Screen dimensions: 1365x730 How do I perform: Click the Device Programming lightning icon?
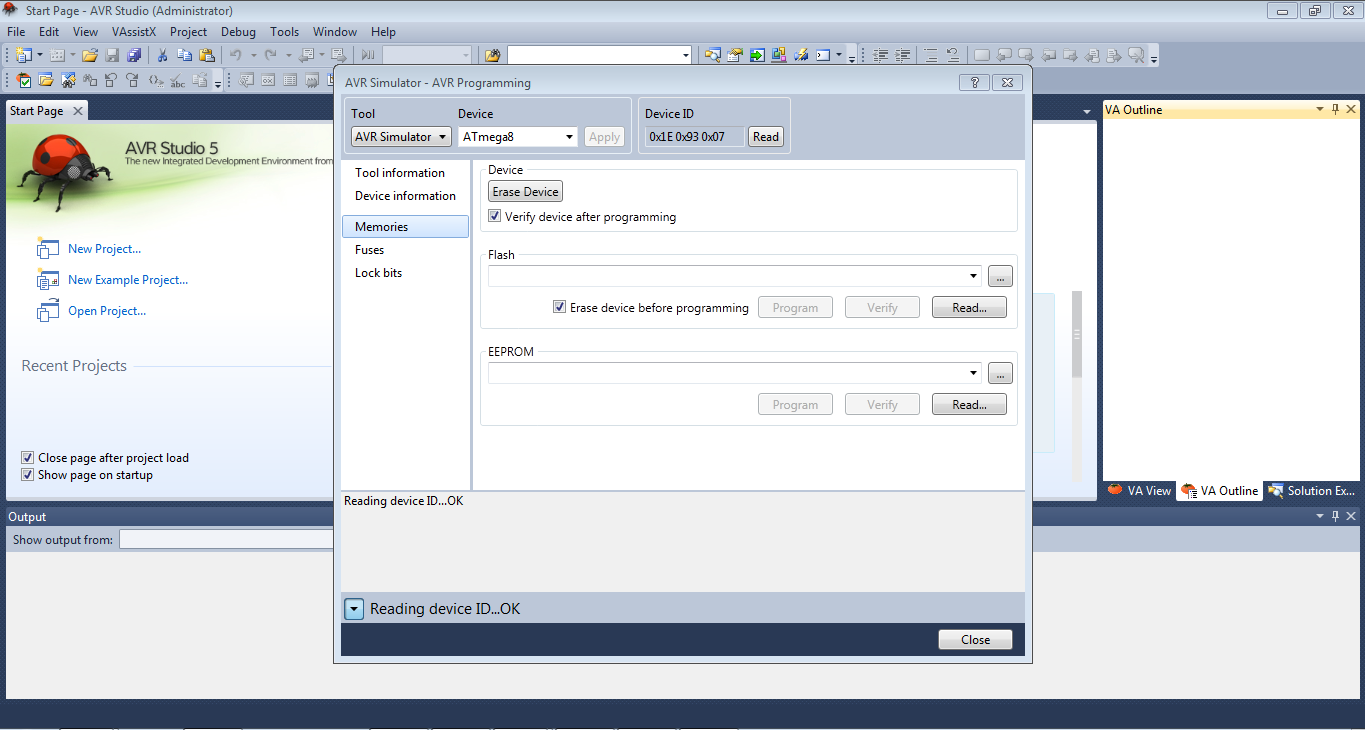(x=800, y=55)
